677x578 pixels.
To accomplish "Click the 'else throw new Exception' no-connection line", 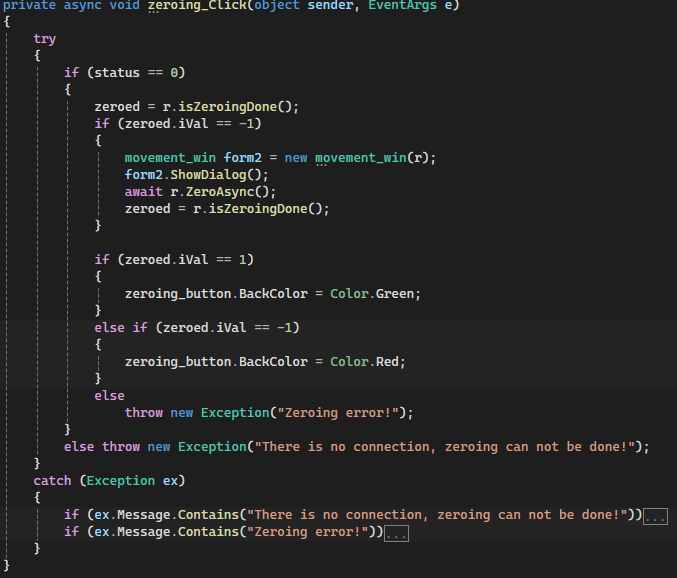I will (x=357, y=447).
